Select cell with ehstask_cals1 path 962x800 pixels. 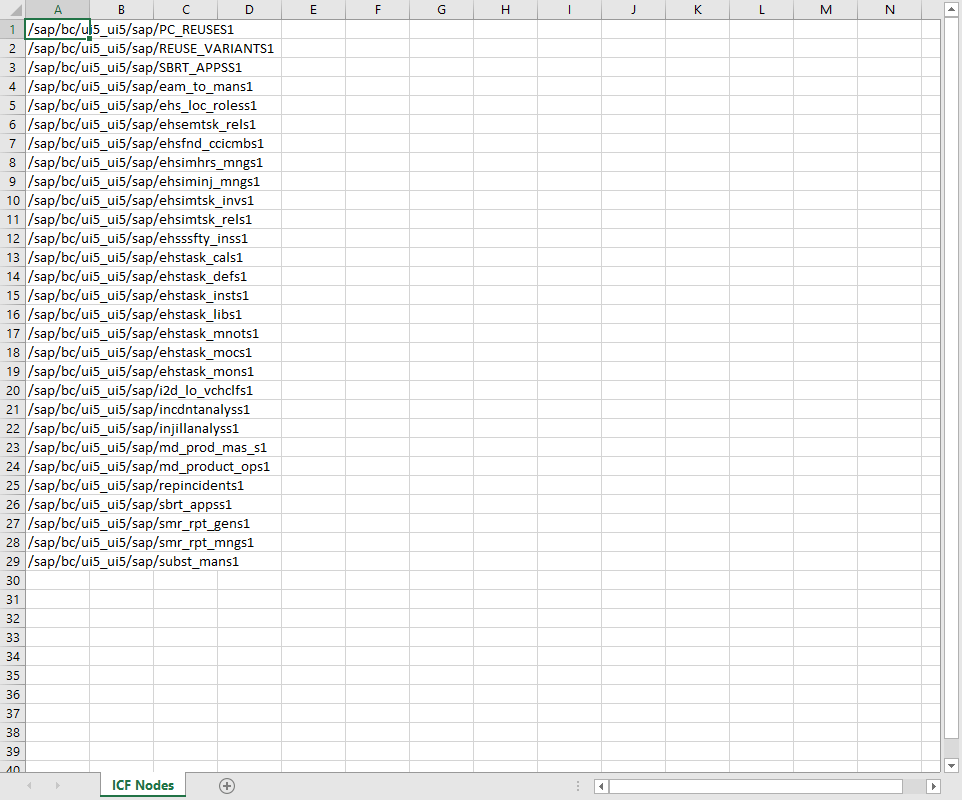point(58,258)
